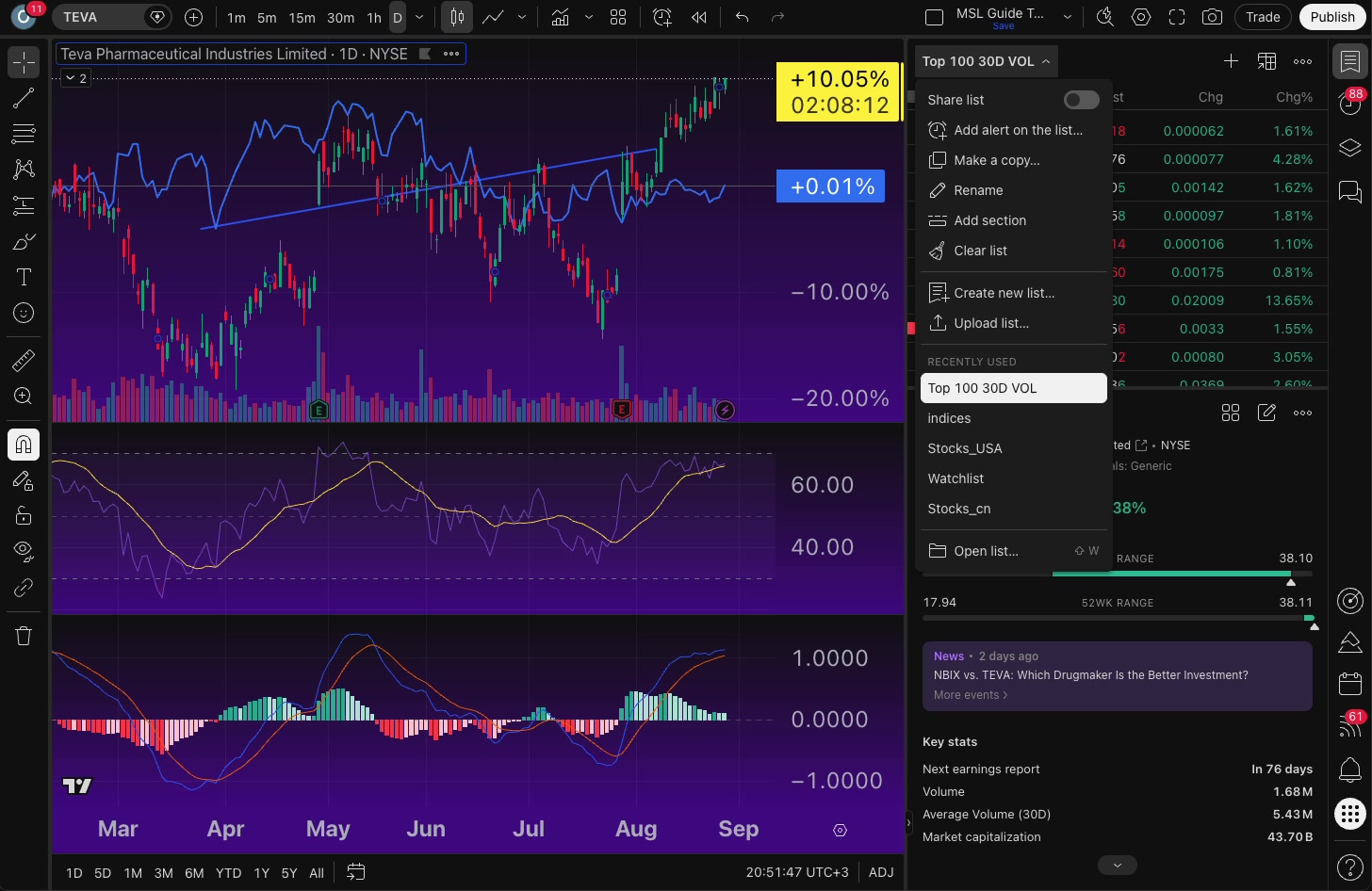Activate the zoom in tool
This screenshot has height=891, width=1372.
(x=24, y=397)
